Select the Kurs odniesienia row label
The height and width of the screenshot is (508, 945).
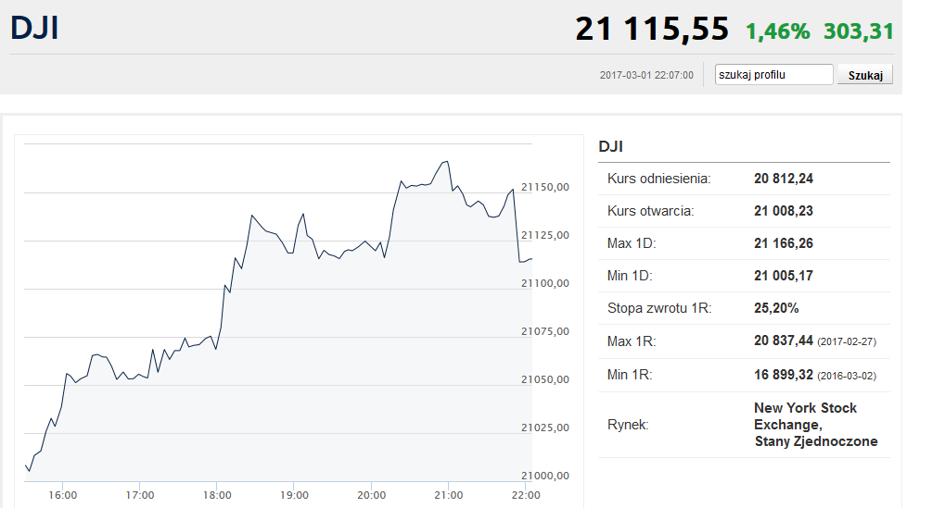pos(658,179)
